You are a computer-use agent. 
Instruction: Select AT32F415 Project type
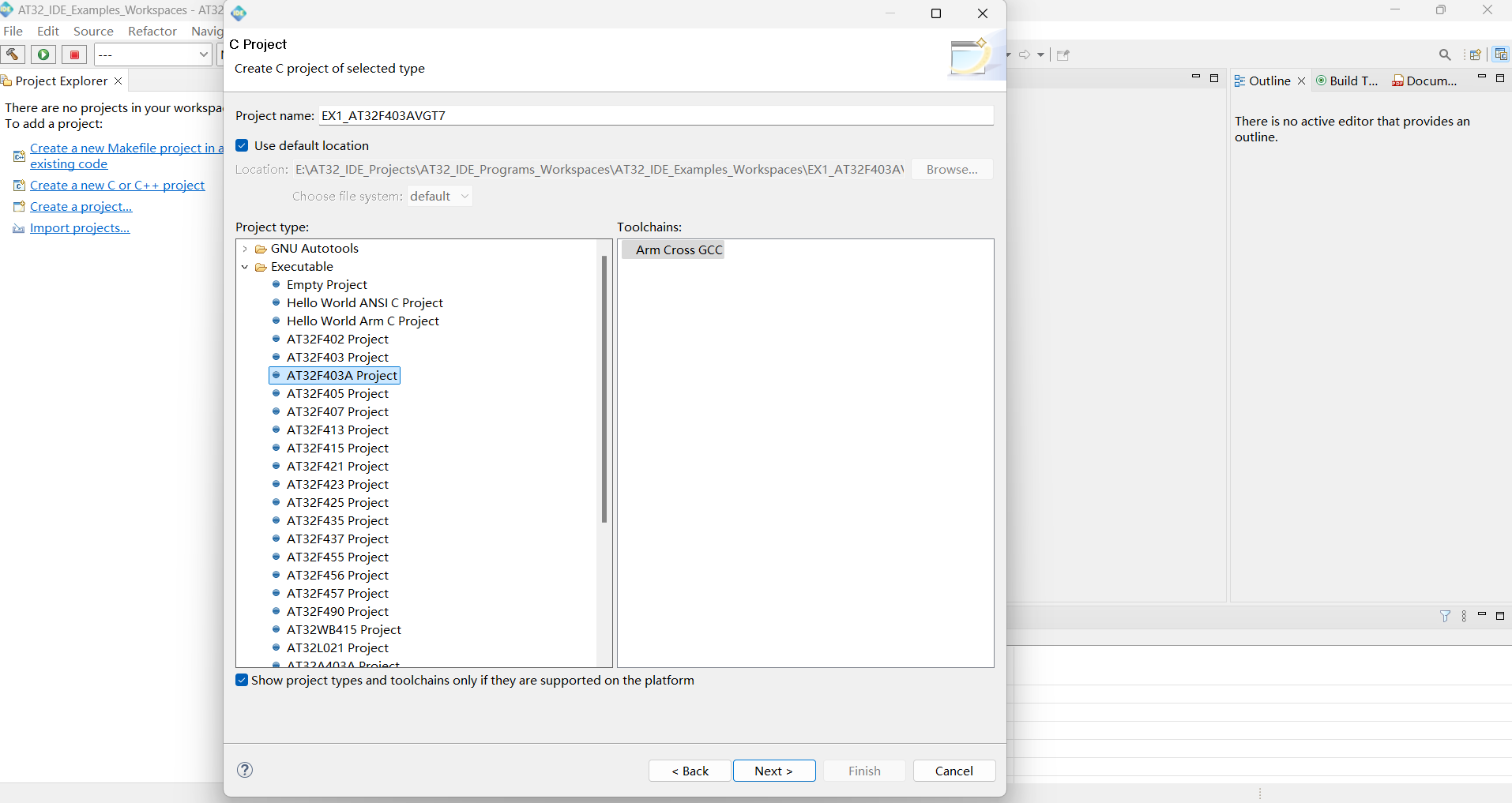coord(337,448)
